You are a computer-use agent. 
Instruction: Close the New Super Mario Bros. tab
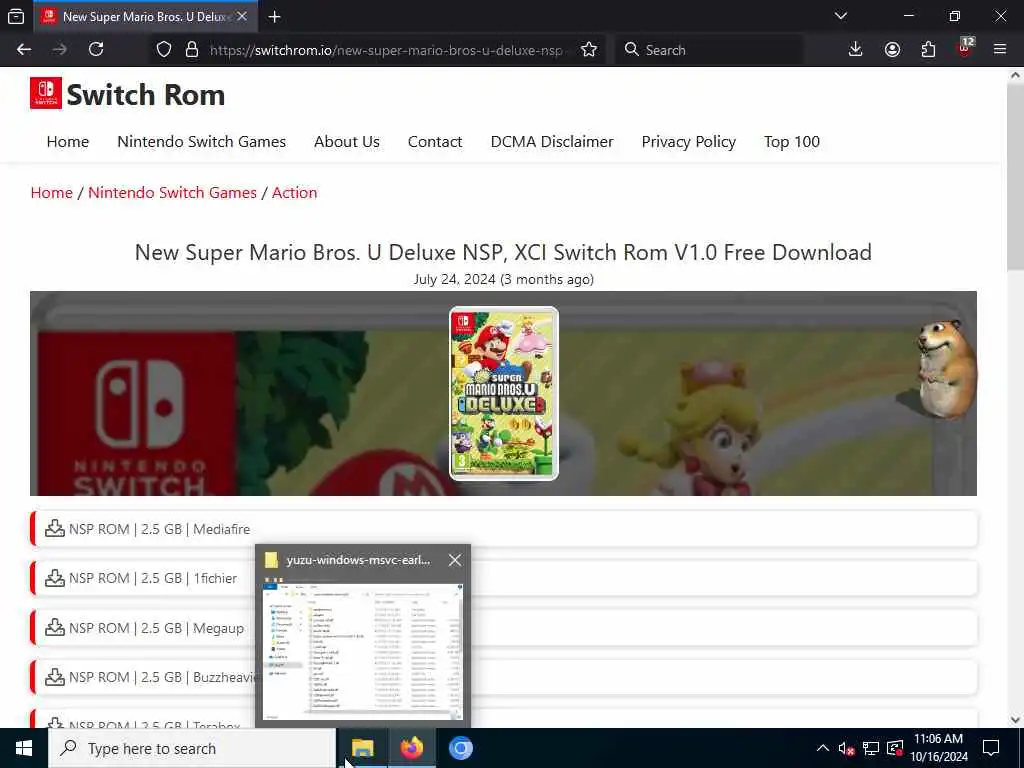242,16
